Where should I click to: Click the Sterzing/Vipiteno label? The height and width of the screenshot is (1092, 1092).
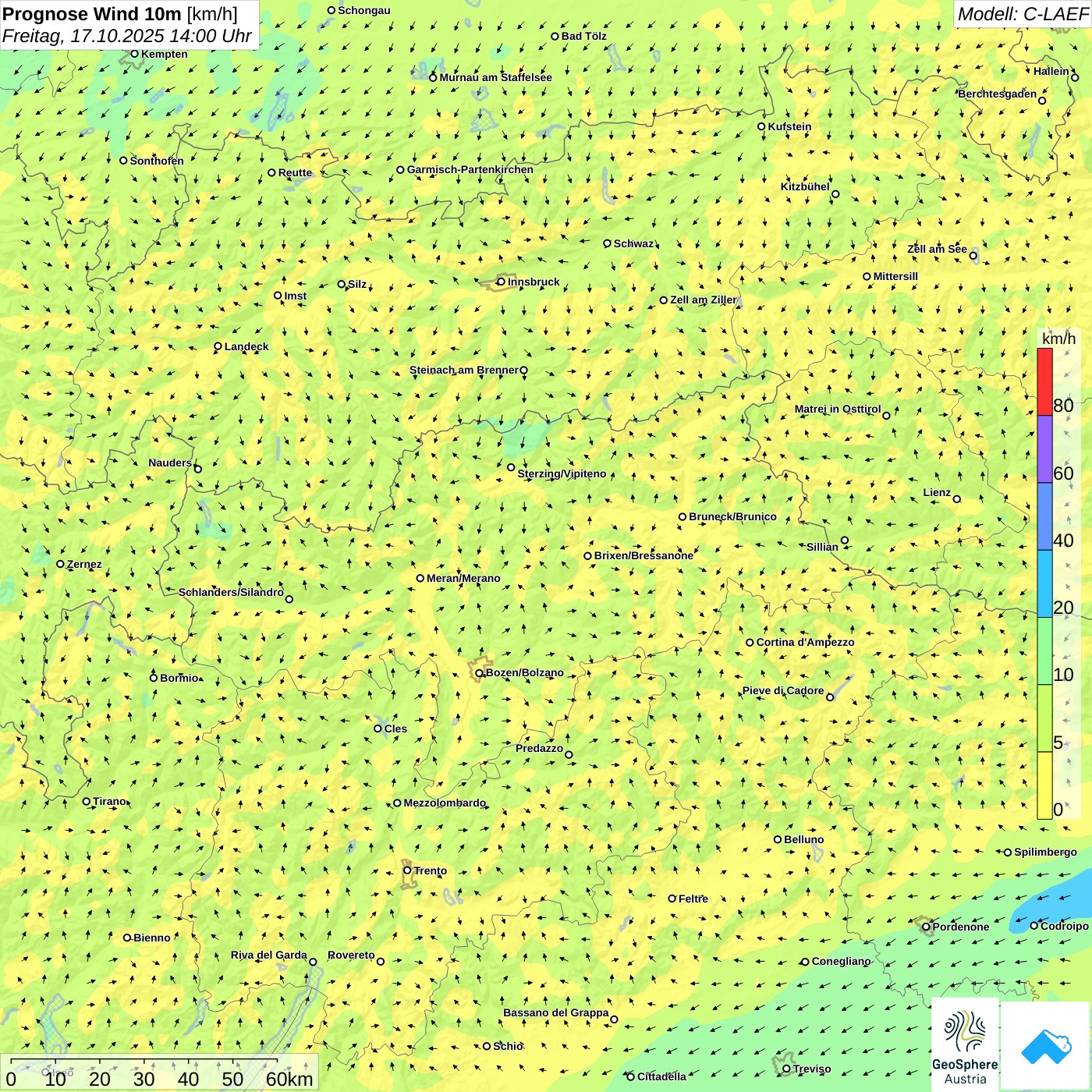[562, 473]
